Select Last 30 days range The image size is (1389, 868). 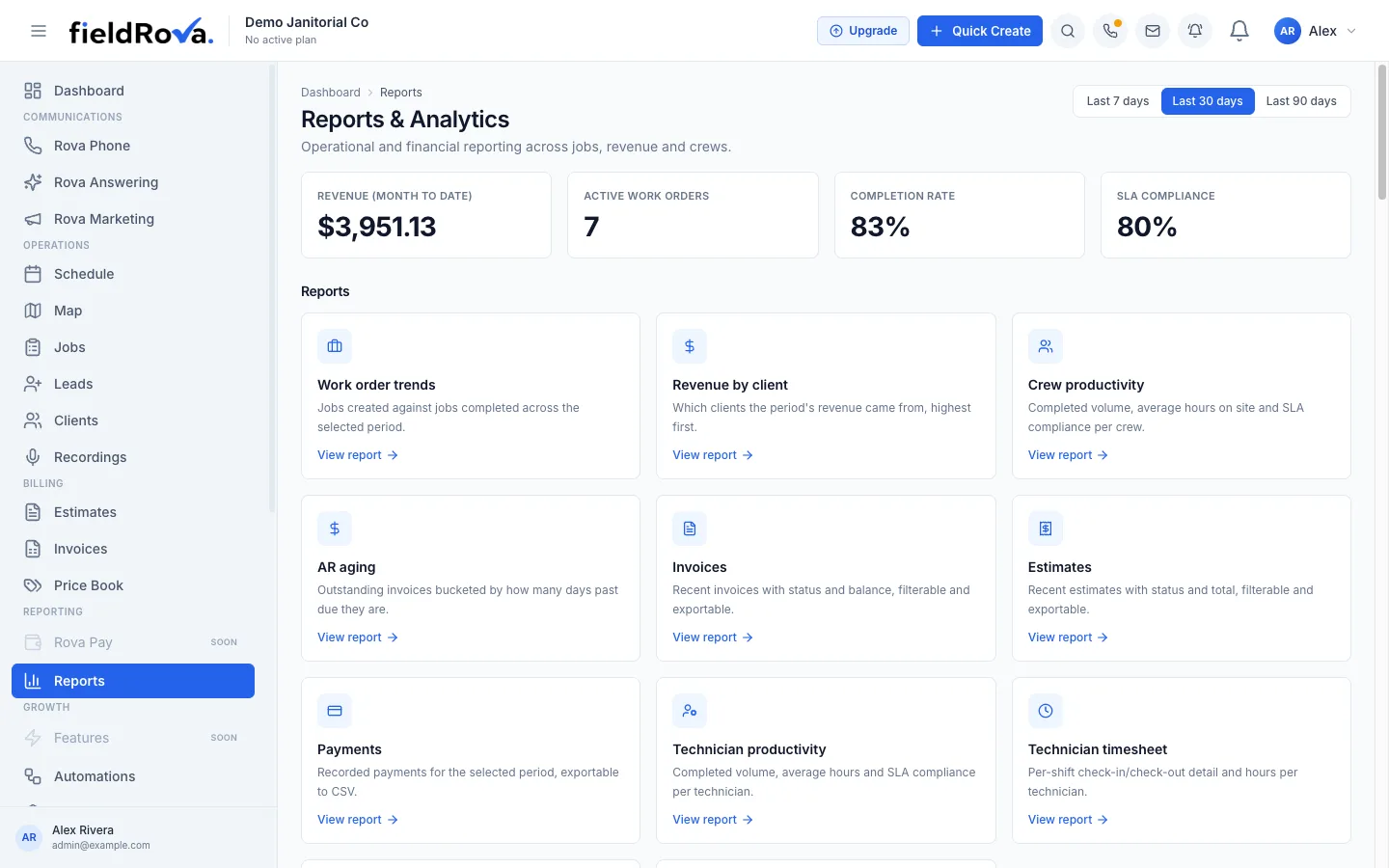[x=1208, y=101]
